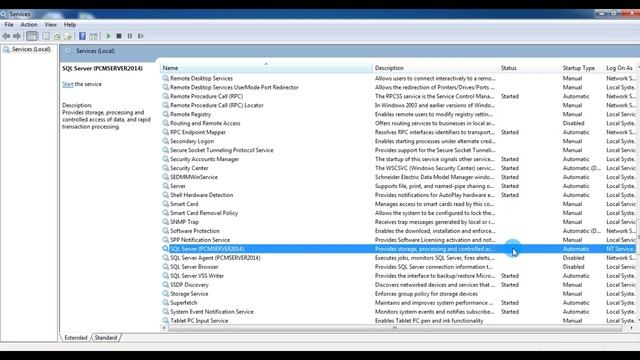Click the green Start Service play icon
This screenshot has height=360, width=640.
tap(108, 36)
